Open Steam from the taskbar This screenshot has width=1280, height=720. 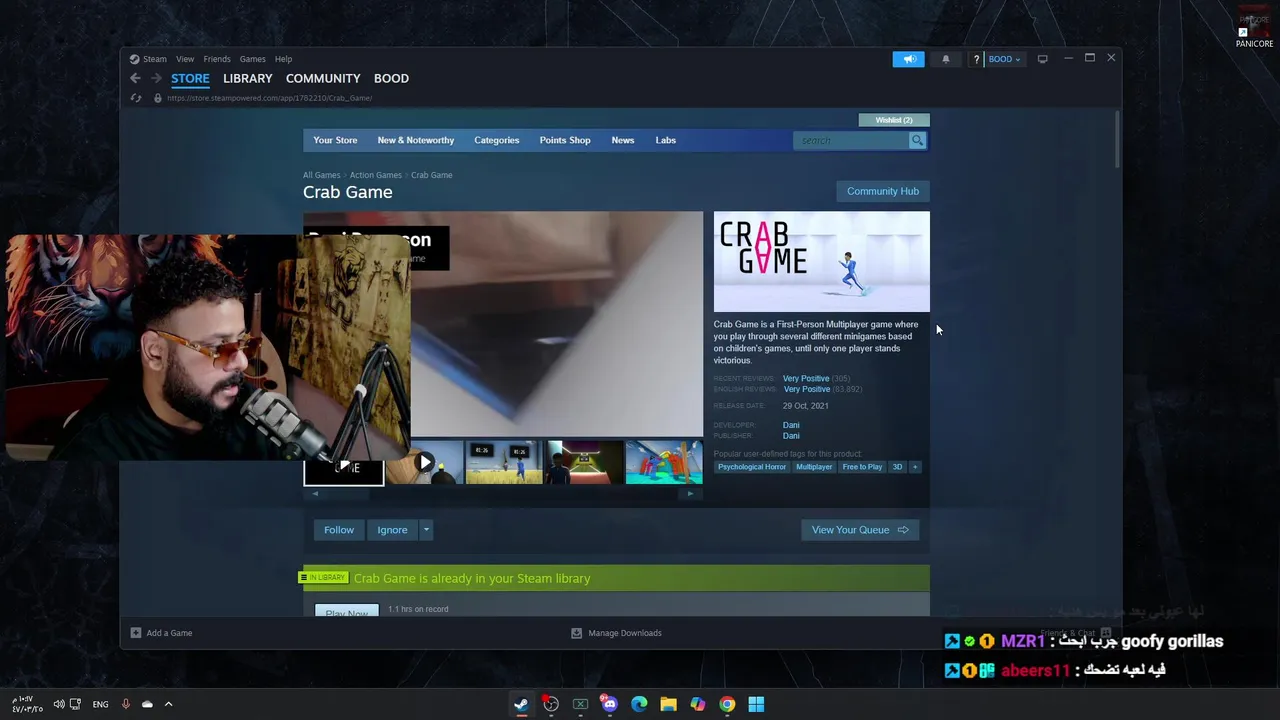[521, 704]
